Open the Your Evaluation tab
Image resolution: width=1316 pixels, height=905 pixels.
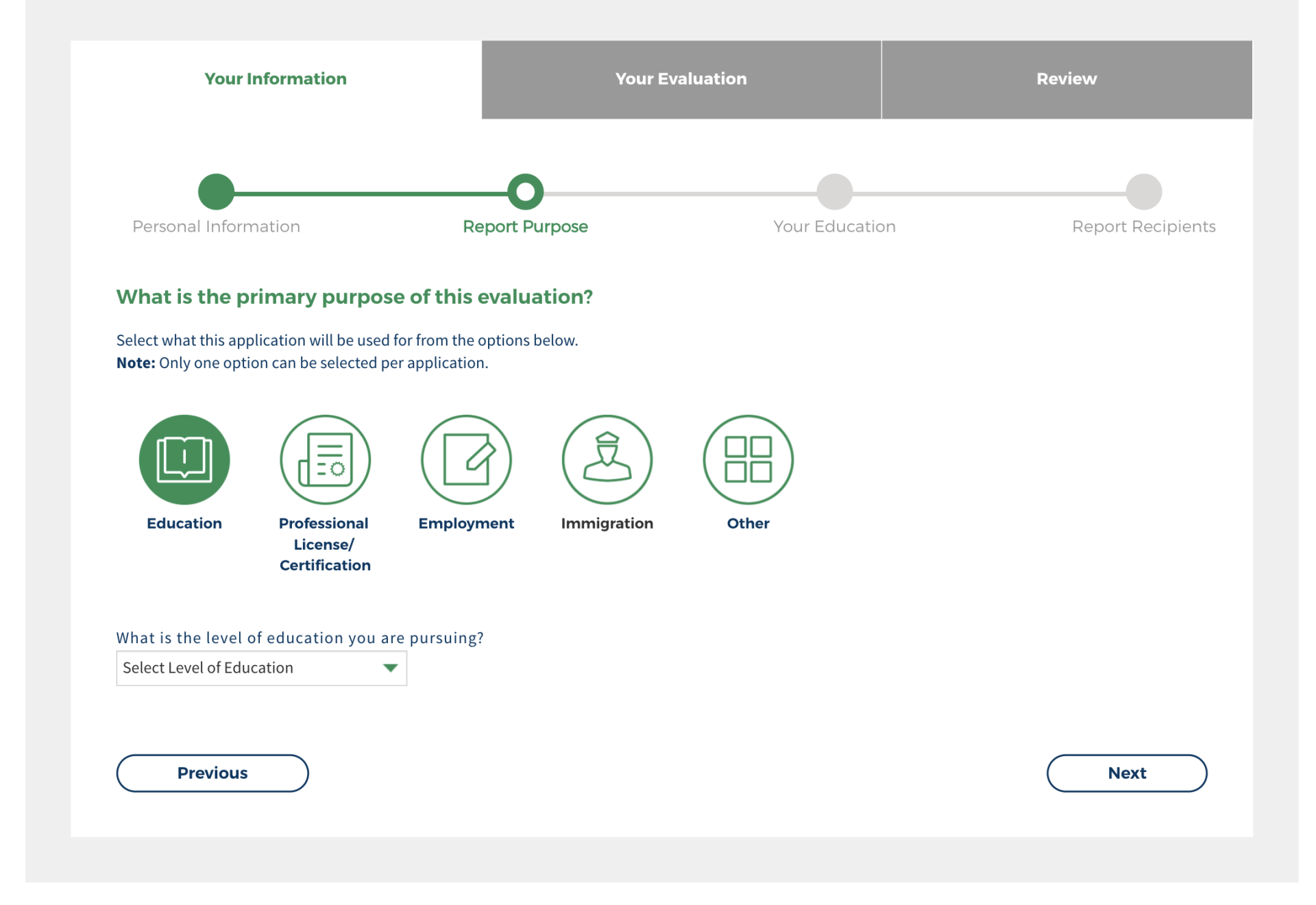click(681, 79)
